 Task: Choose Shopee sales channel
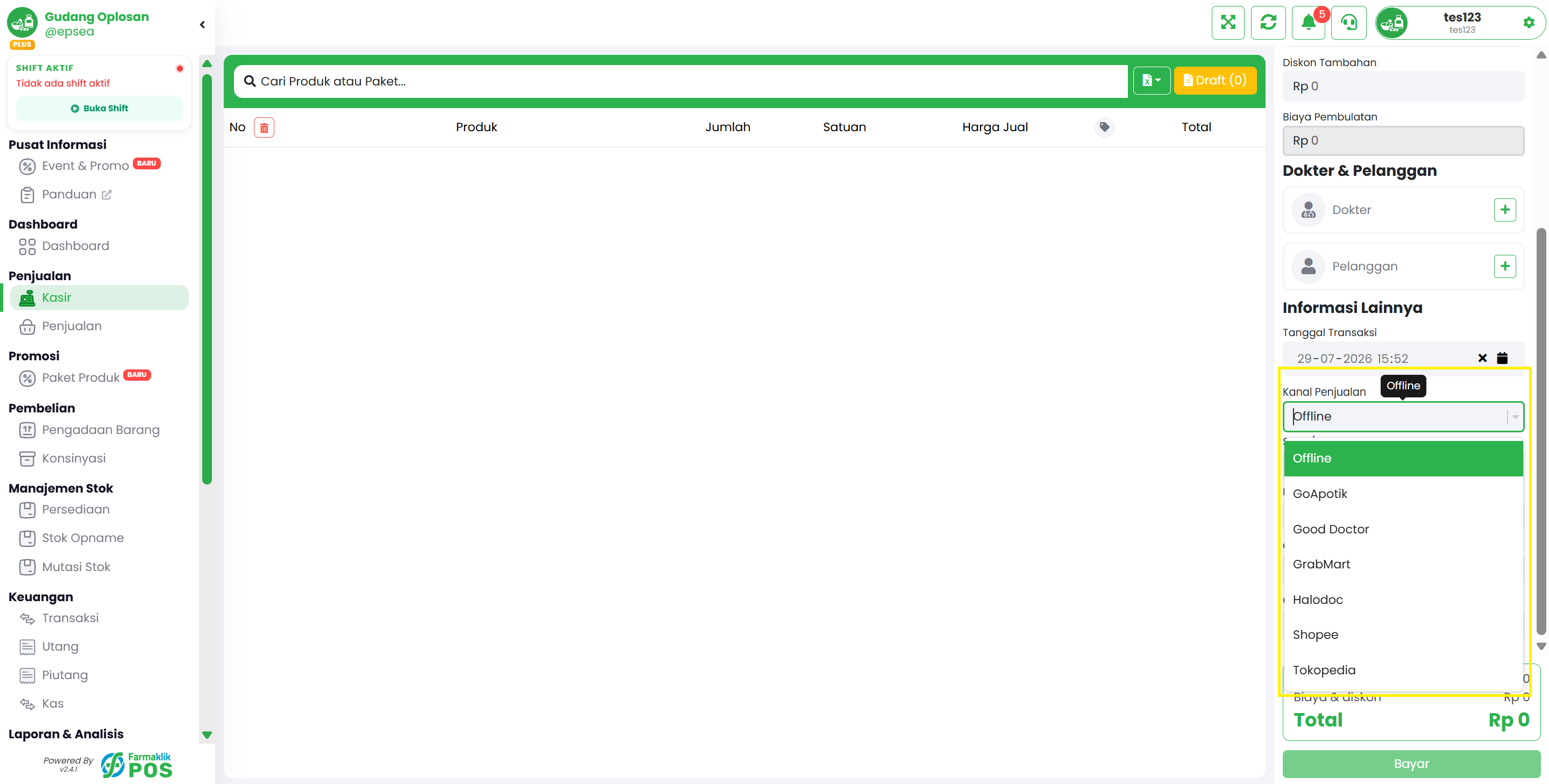[x=1403, y=635]
